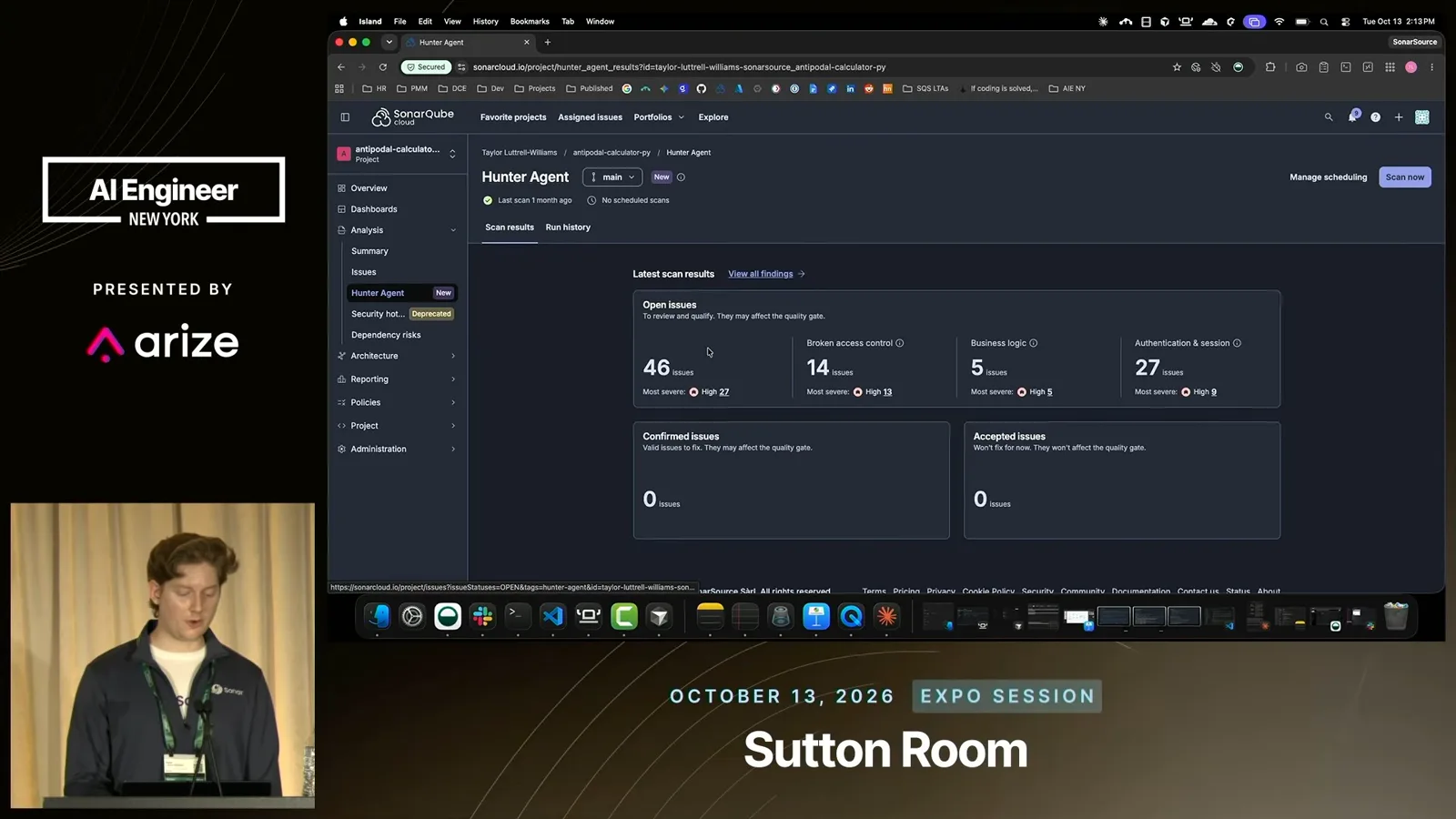This screenshot has width=1456, height=819.
Task: Open the antipodal-calculator-py breadcrumb
Action: (612, 153)
